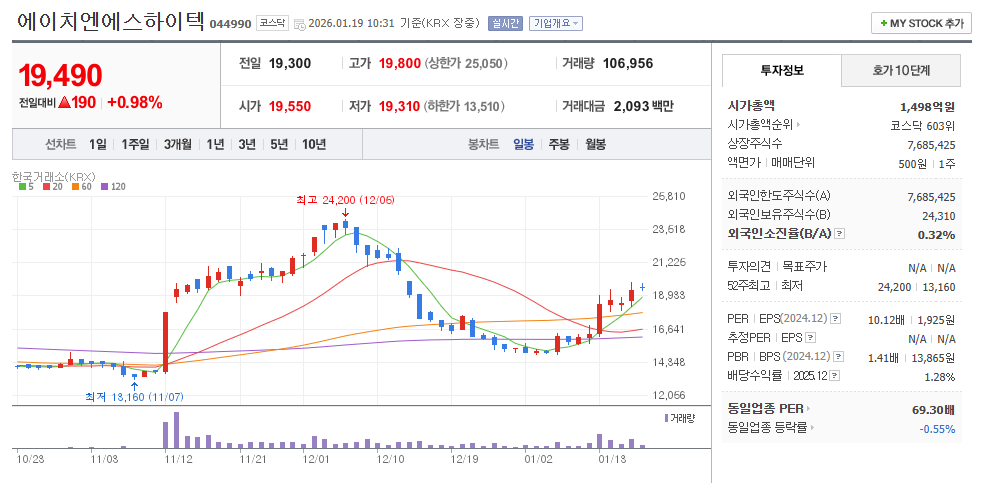Click the red 20-day moving average swatch
The width and height of the screenshot is (988, 483).
point(46,186)
